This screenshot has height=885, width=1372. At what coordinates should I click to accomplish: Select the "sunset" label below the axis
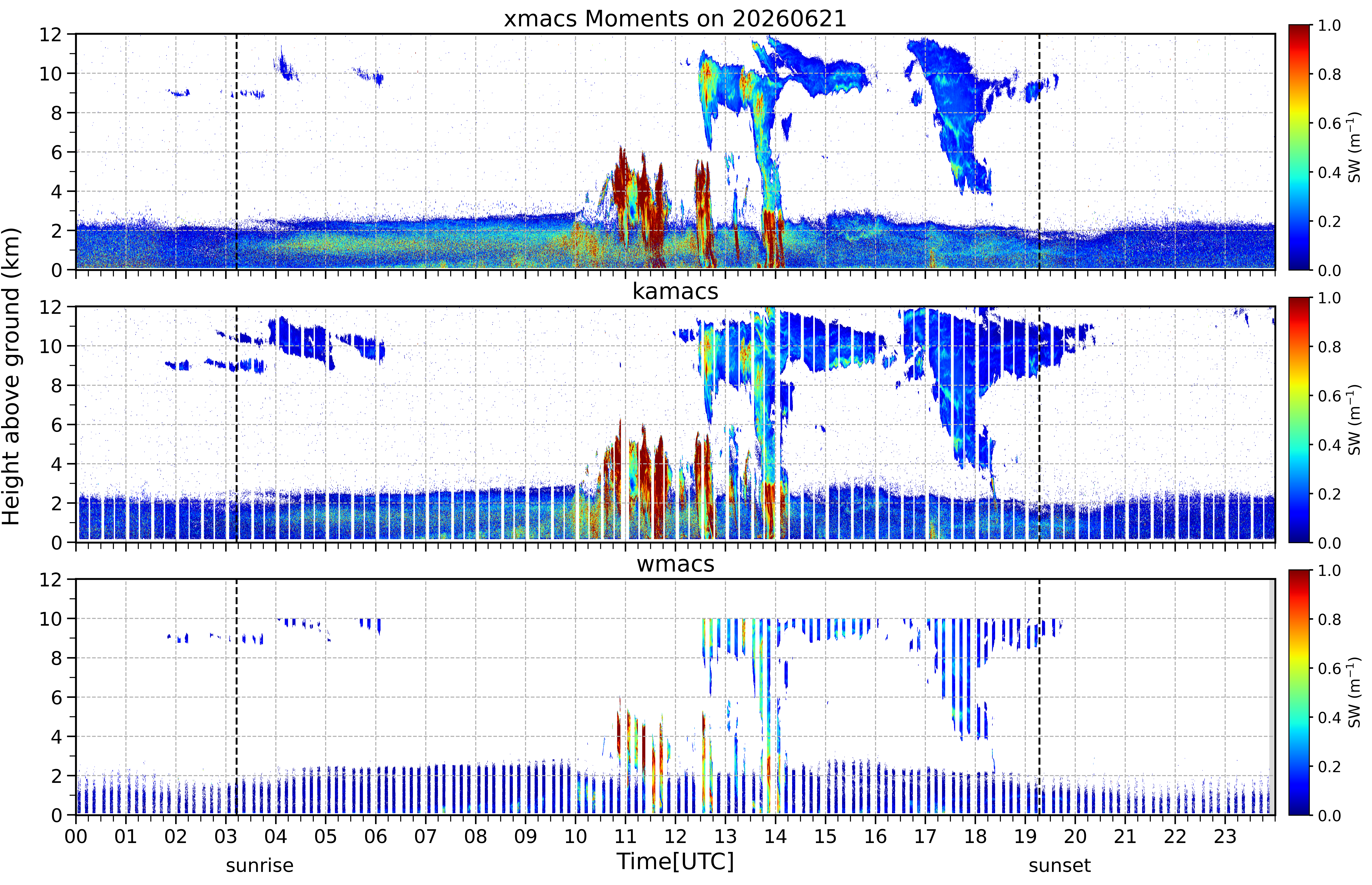click(1059, 865)
